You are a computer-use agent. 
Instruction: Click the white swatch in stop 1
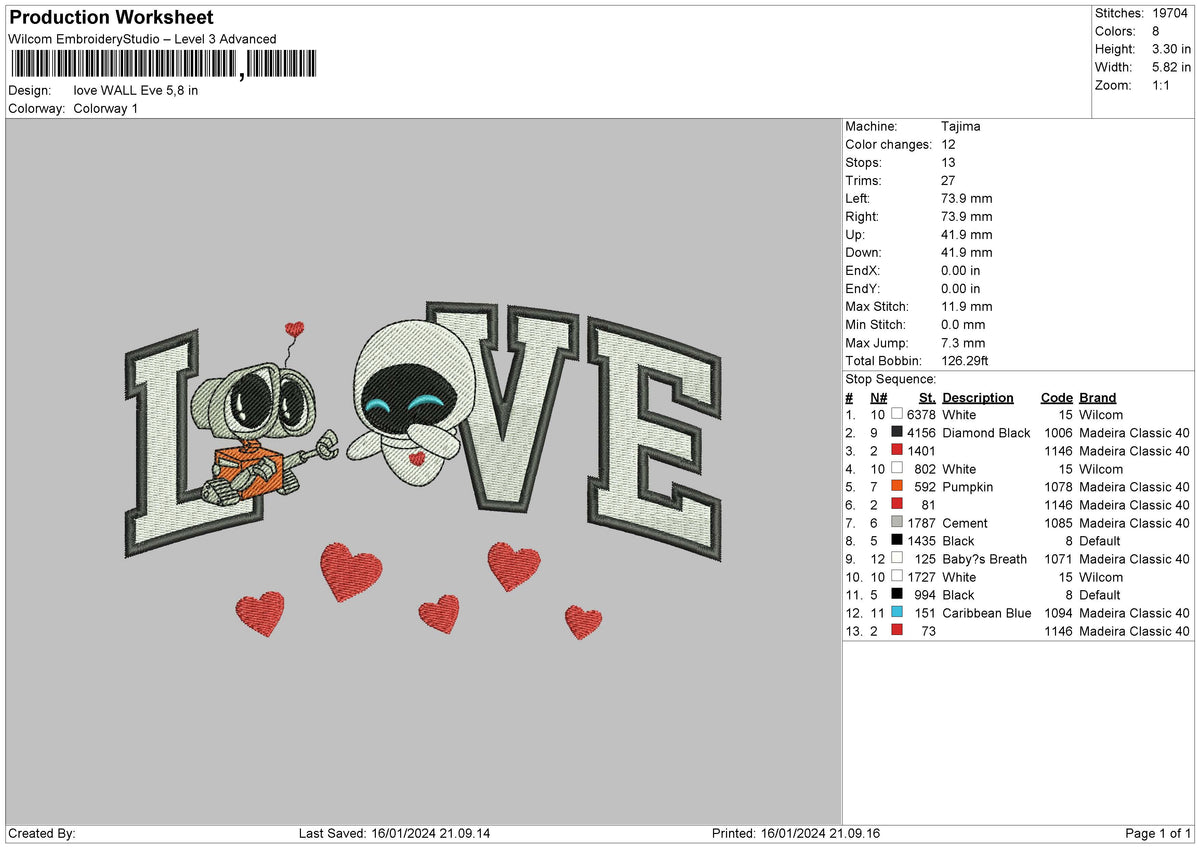[897, 414]
